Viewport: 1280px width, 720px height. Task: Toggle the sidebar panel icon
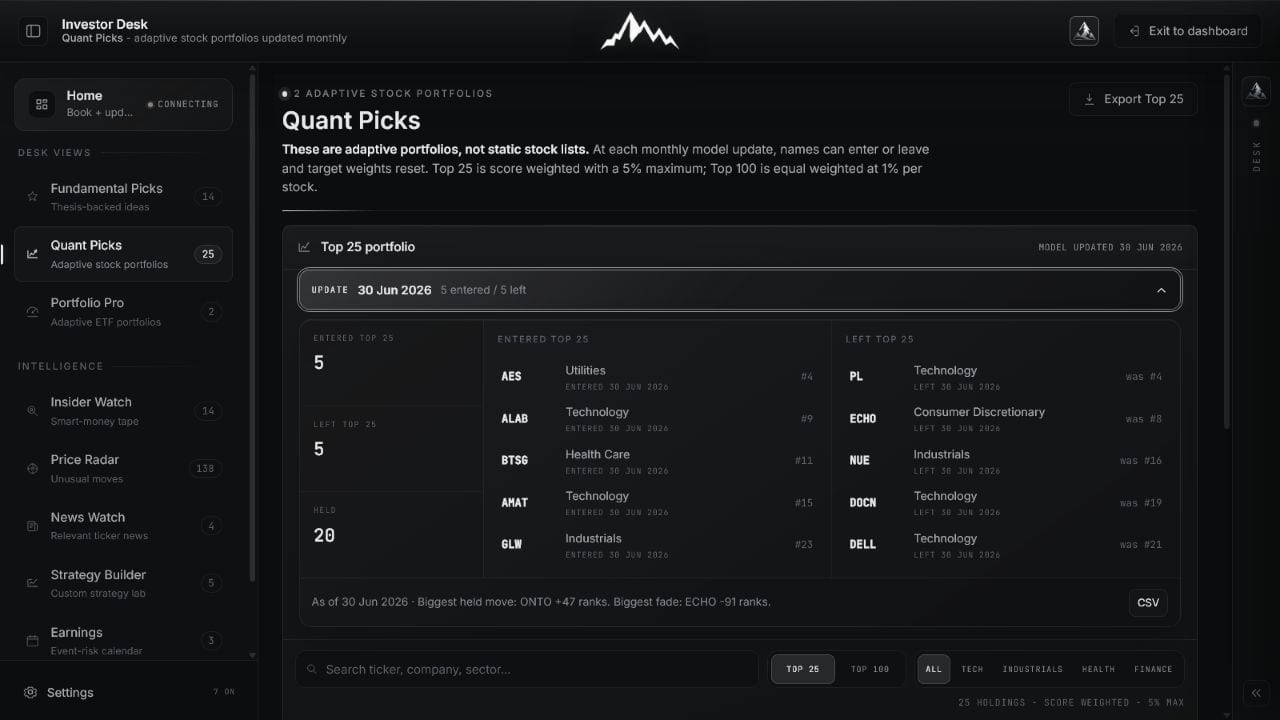pyautogui.click(x=33, y=31)
